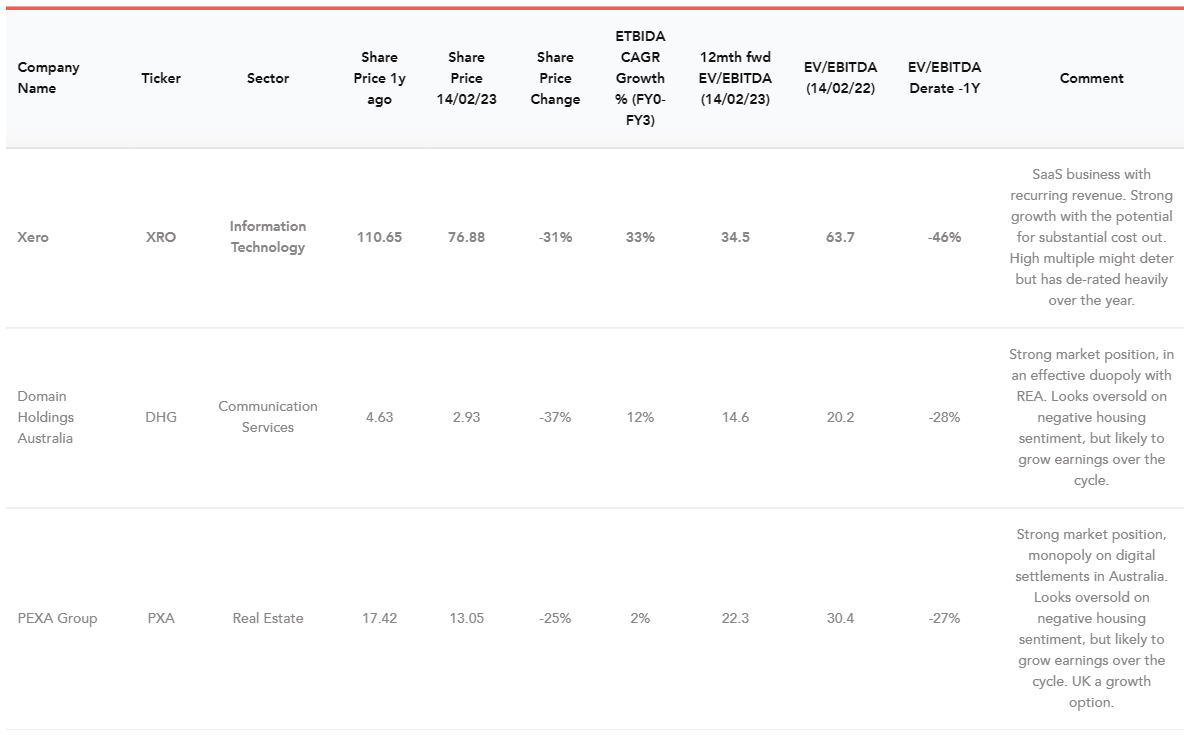1184x735 pixels.
Task: Click the Domain Holdings Australia name cell
Action: point(46,417)
